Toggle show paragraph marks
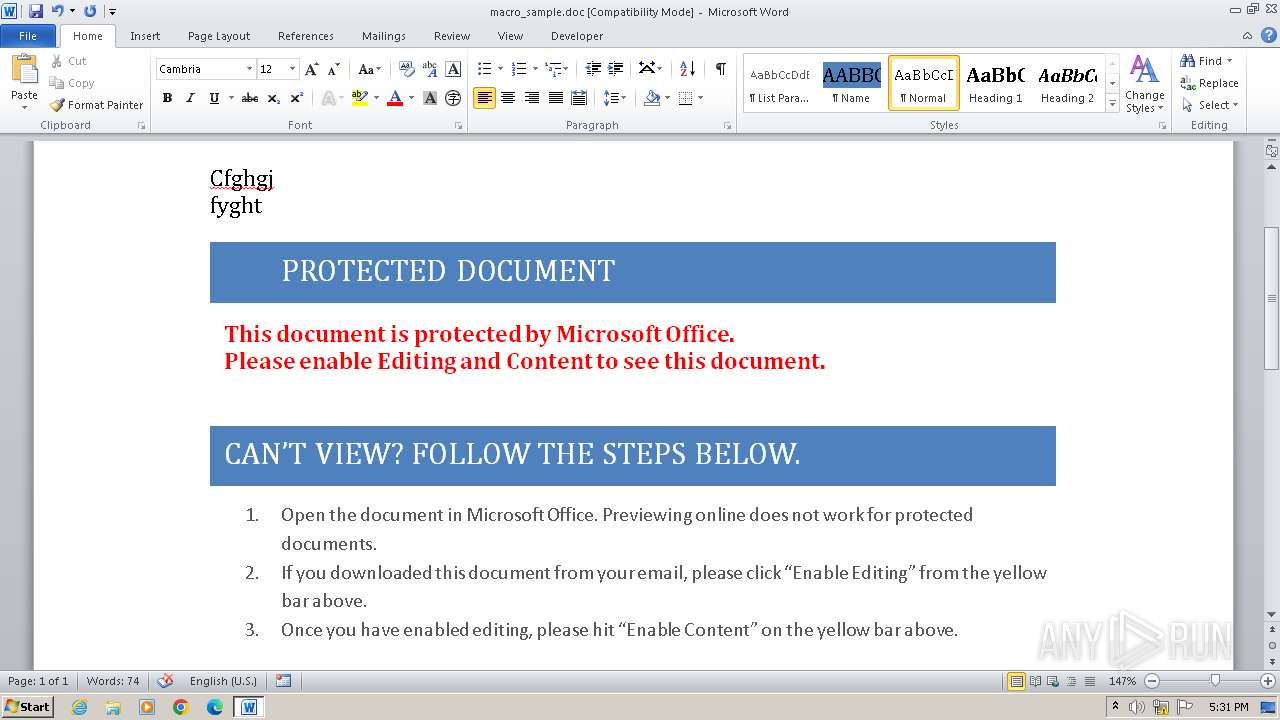This screenshot has width=1280, height=720. click(x=720, y=69)
